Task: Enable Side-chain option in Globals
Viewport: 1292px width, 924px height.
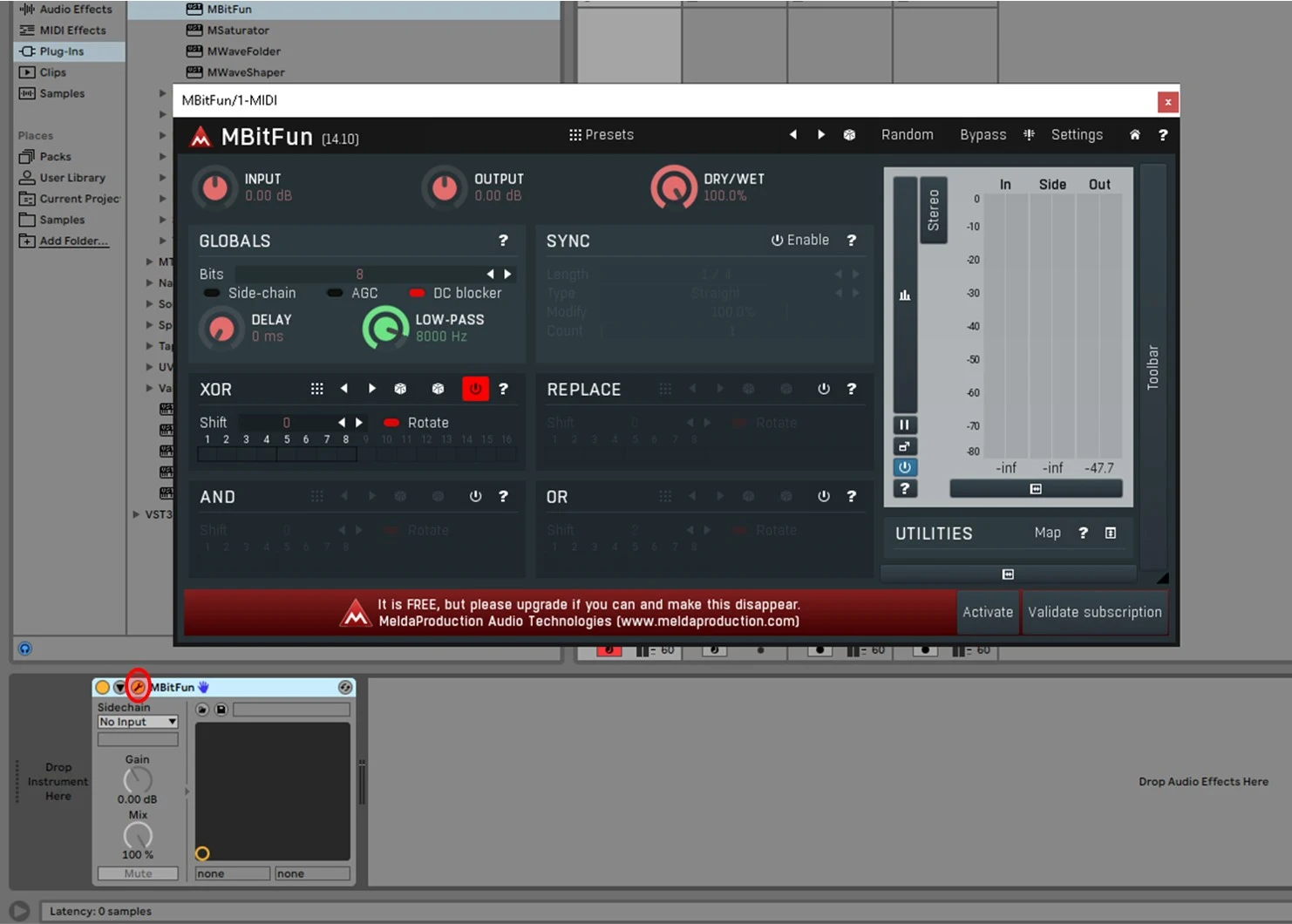Action: pyautogui.click(x=250, y=293)
